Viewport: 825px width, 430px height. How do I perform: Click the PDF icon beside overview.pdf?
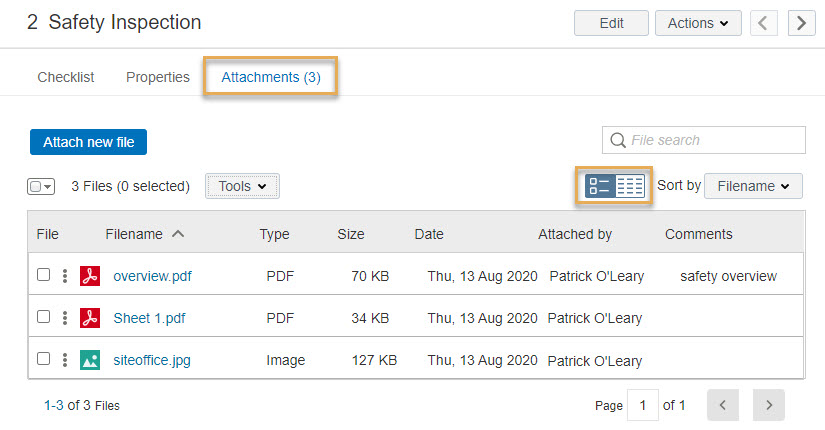[x=90, y=276]
